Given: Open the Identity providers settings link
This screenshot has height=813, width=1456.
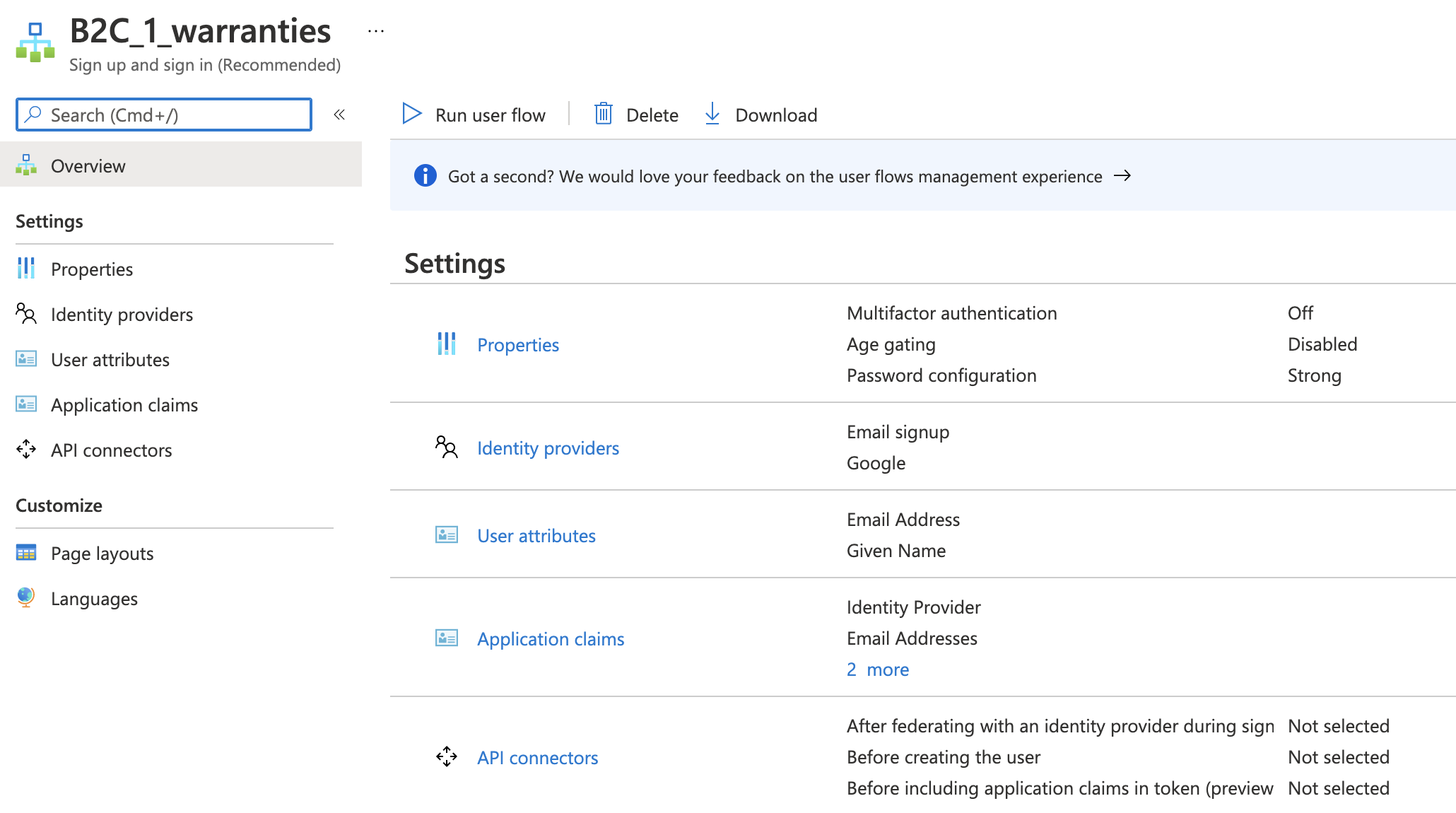Looking at the screenshot, I should 548,448.
